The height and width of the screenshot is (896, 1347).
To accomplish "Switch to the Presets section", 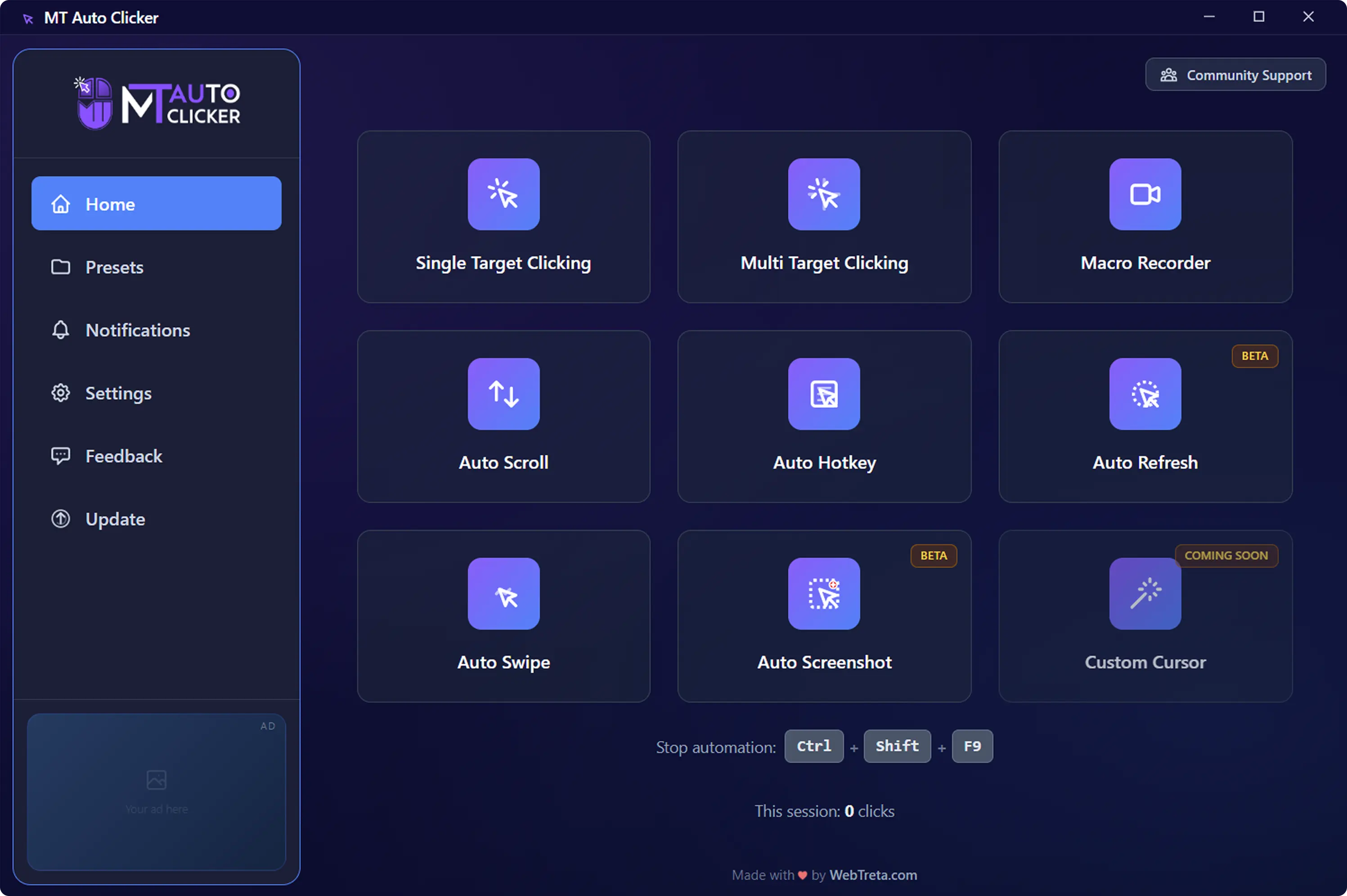I will click(x=114, y=267).
